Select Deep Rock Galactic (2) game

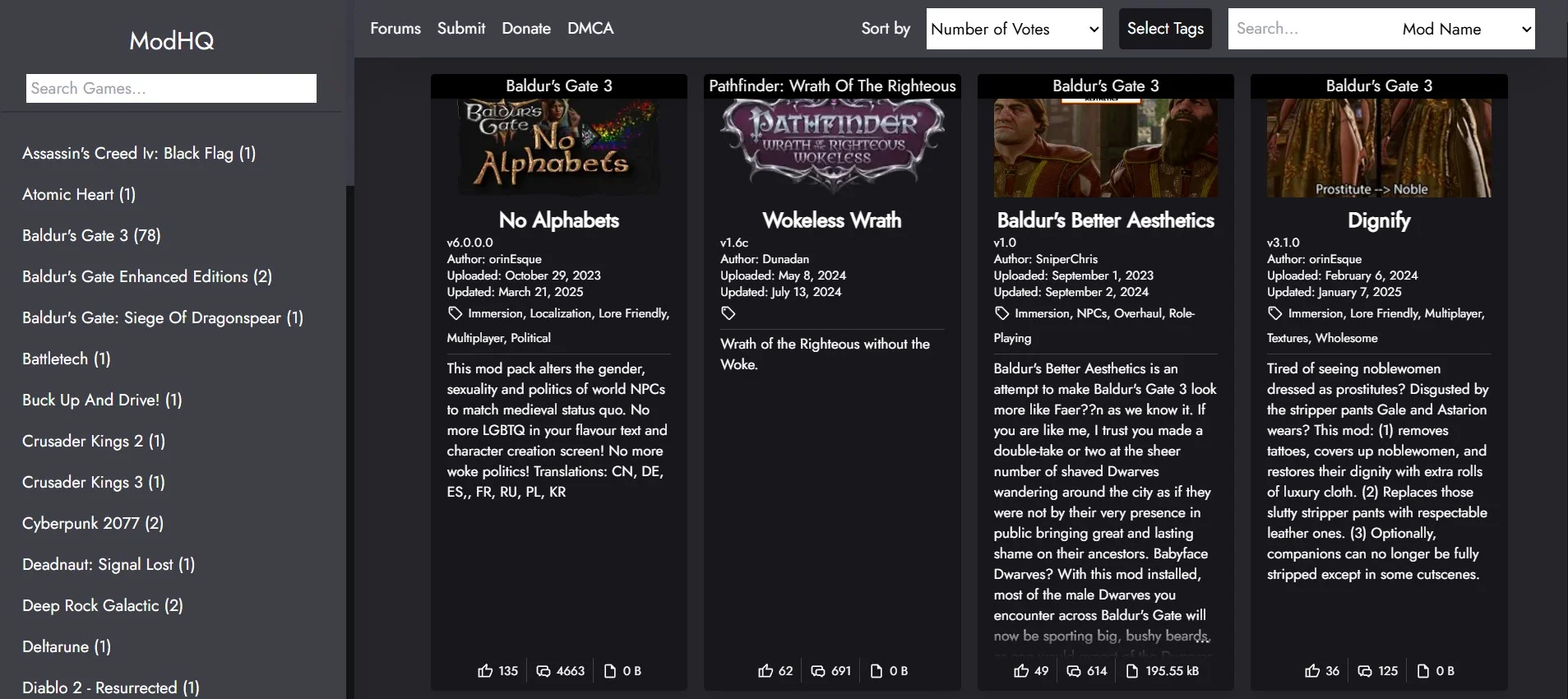(x=103, y=605)
